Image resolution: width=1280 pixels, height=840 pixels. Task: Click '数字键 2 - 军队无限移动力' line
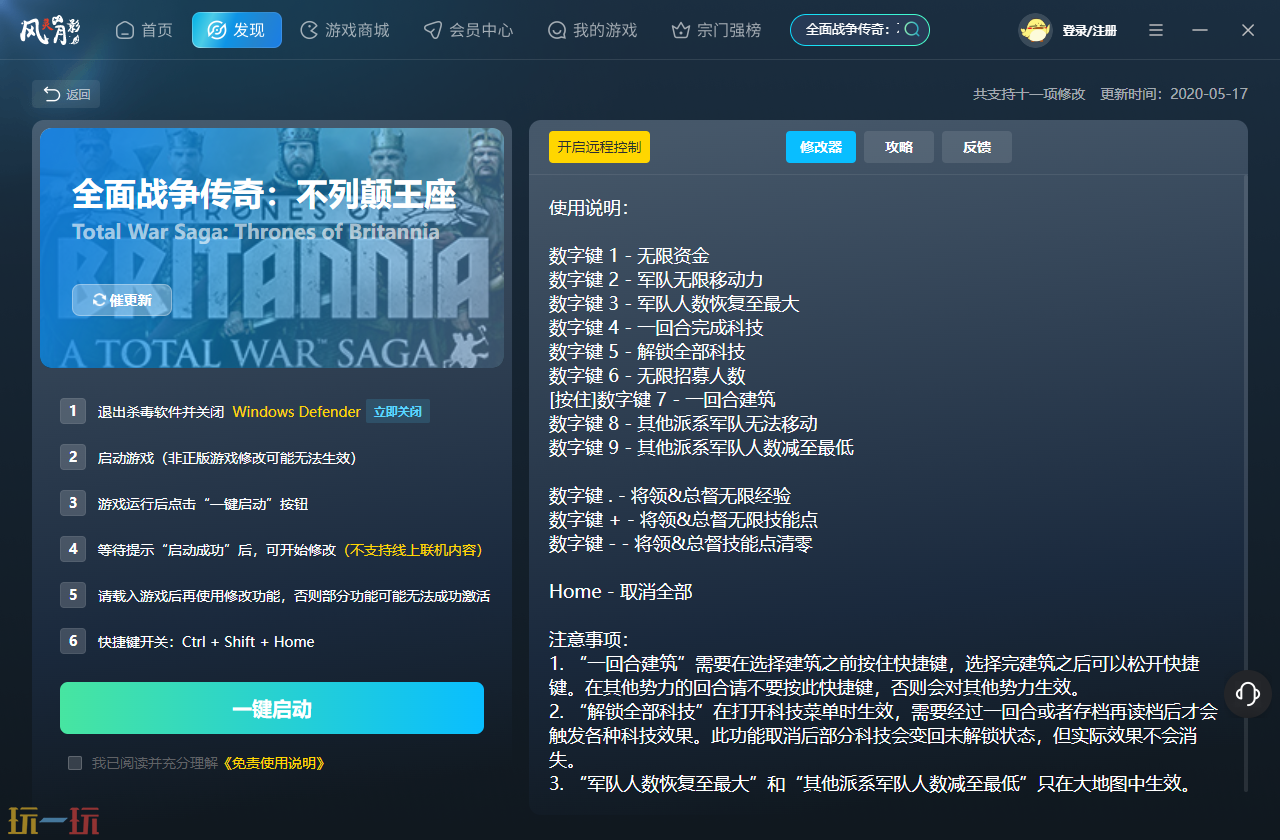click(656, 280)
